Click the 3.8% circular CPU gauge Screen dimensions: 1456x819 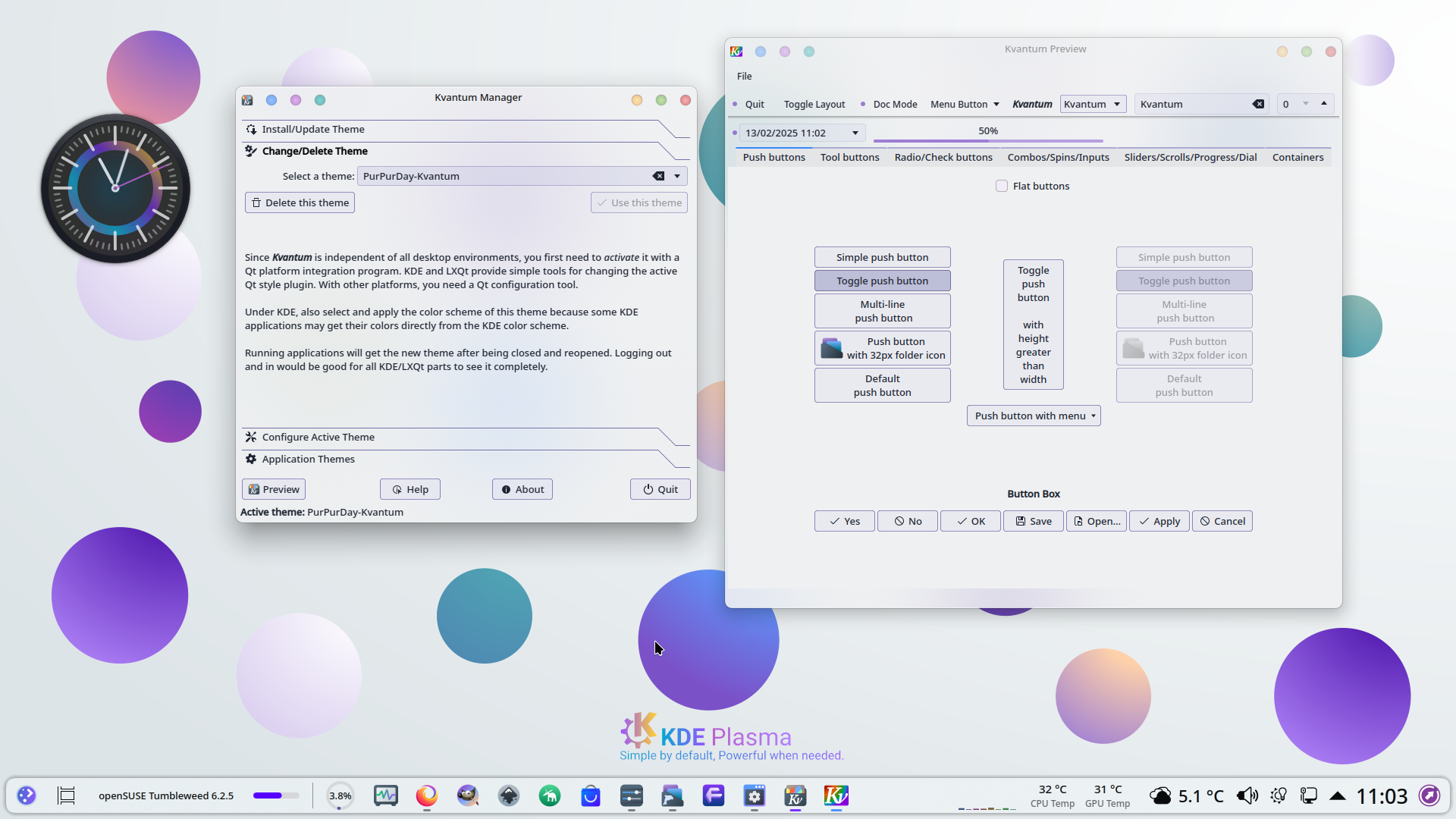click(x=340, y=795)
